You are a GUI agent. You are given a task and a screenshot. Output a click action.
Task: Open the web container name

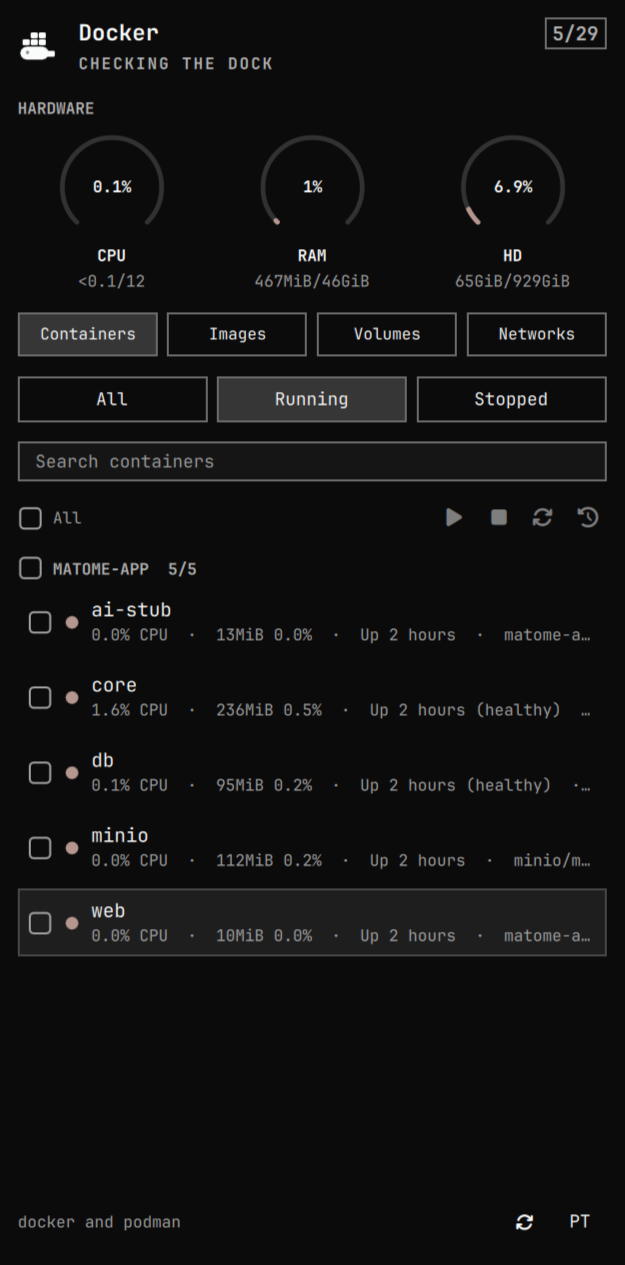pyautogui.click(x=108, y=911)
